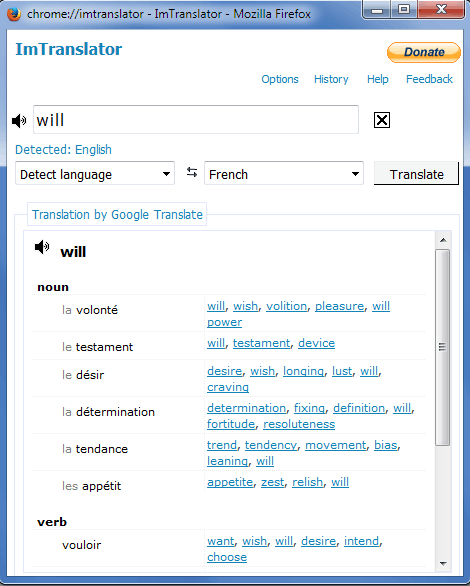This screenshot has height=586, width=470.
Task: Play audio of the source text
Action: pyautogui.click(x=19, y=121)
